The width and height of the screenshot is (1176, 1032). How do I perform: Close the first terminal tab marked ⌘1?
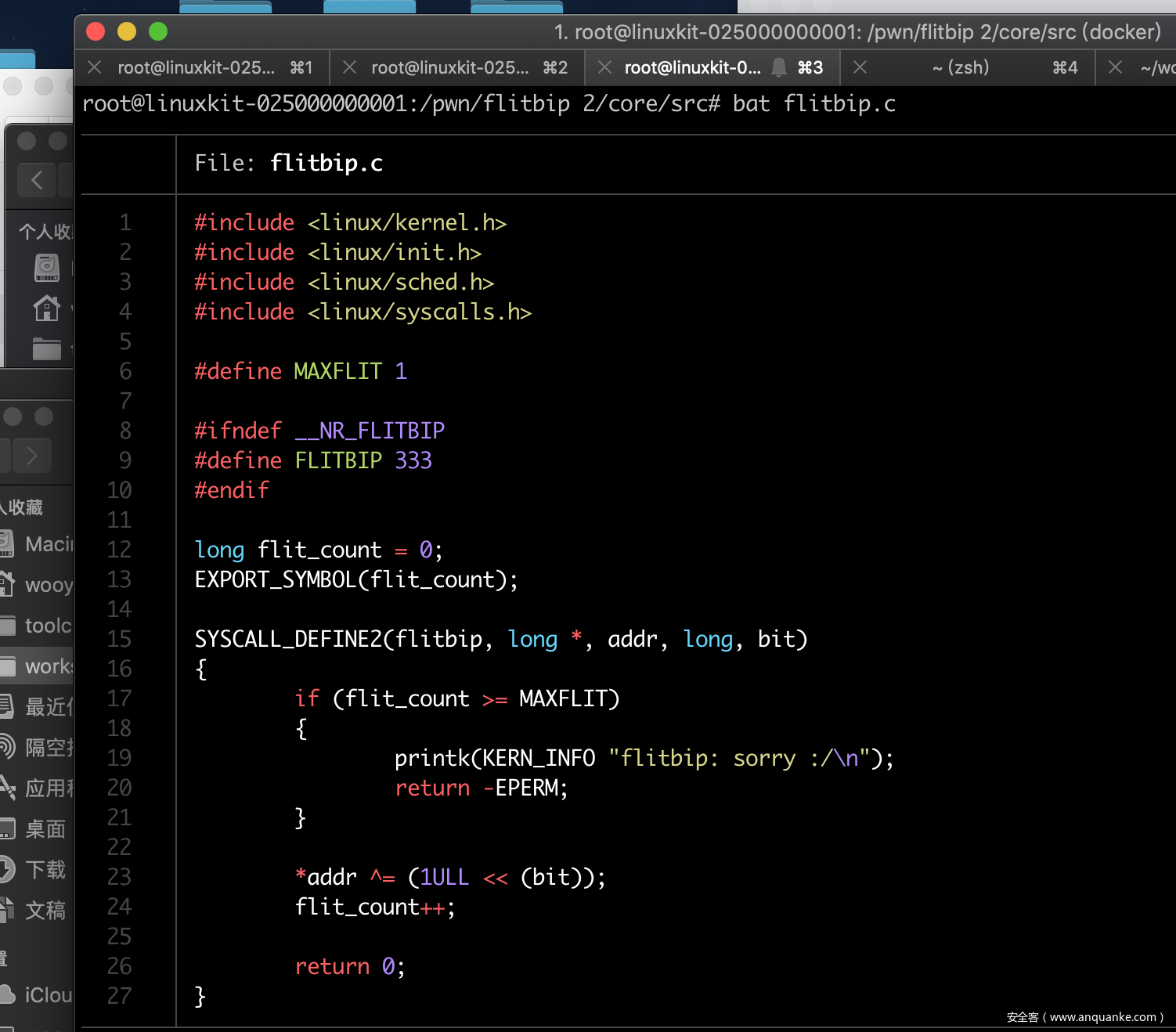click(x=95, y=67)
